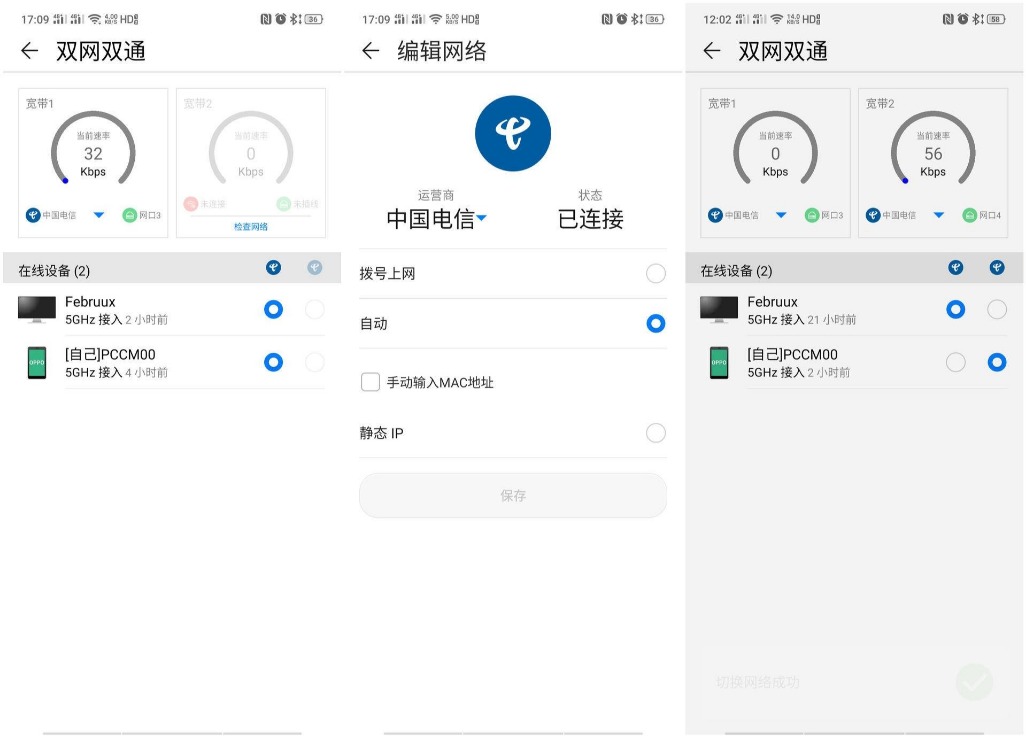Tap PCCM00's selected radio on the 17:09 screen
Screen dimensions: 1026x738
point(274,362)
